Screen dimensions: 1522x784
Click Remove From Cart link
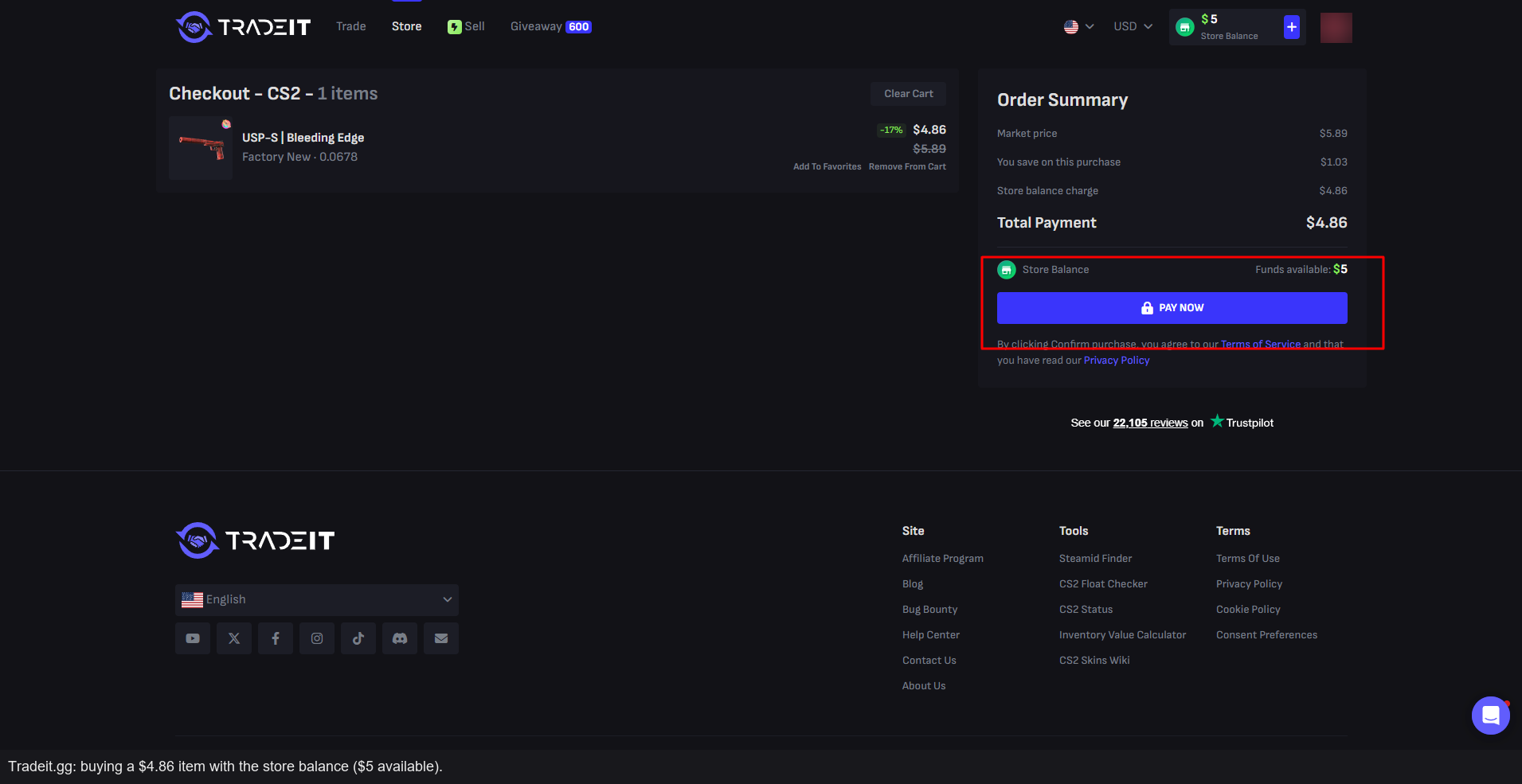tap(907, 167)
